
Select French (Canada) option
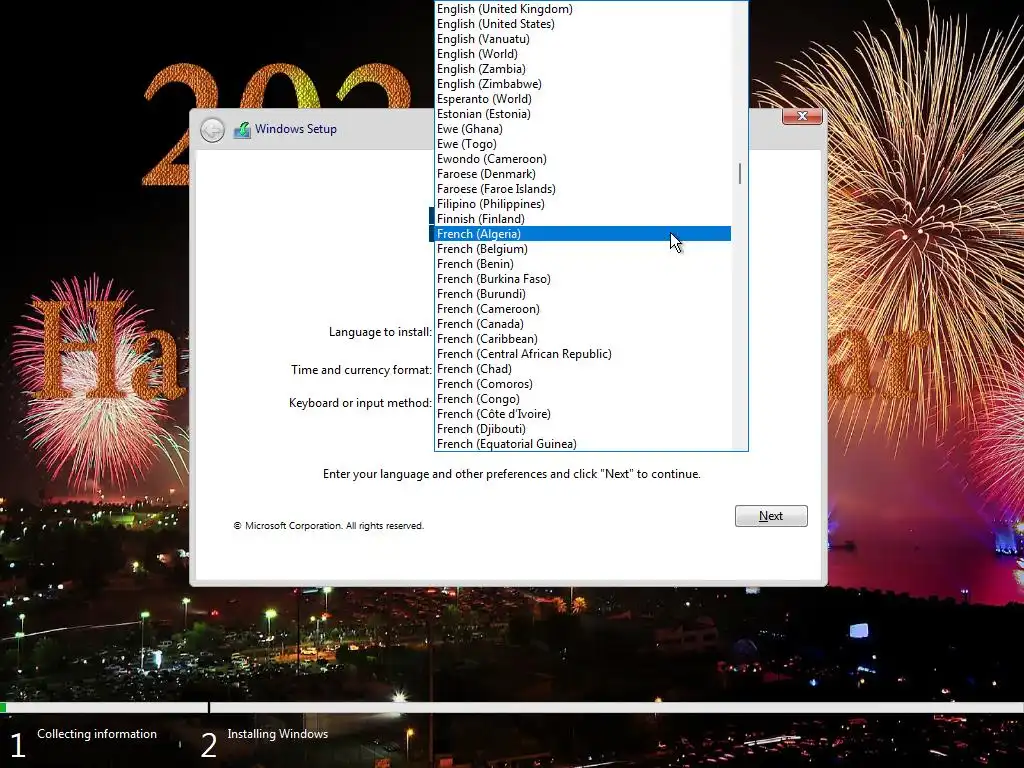[x=583, y=324]
